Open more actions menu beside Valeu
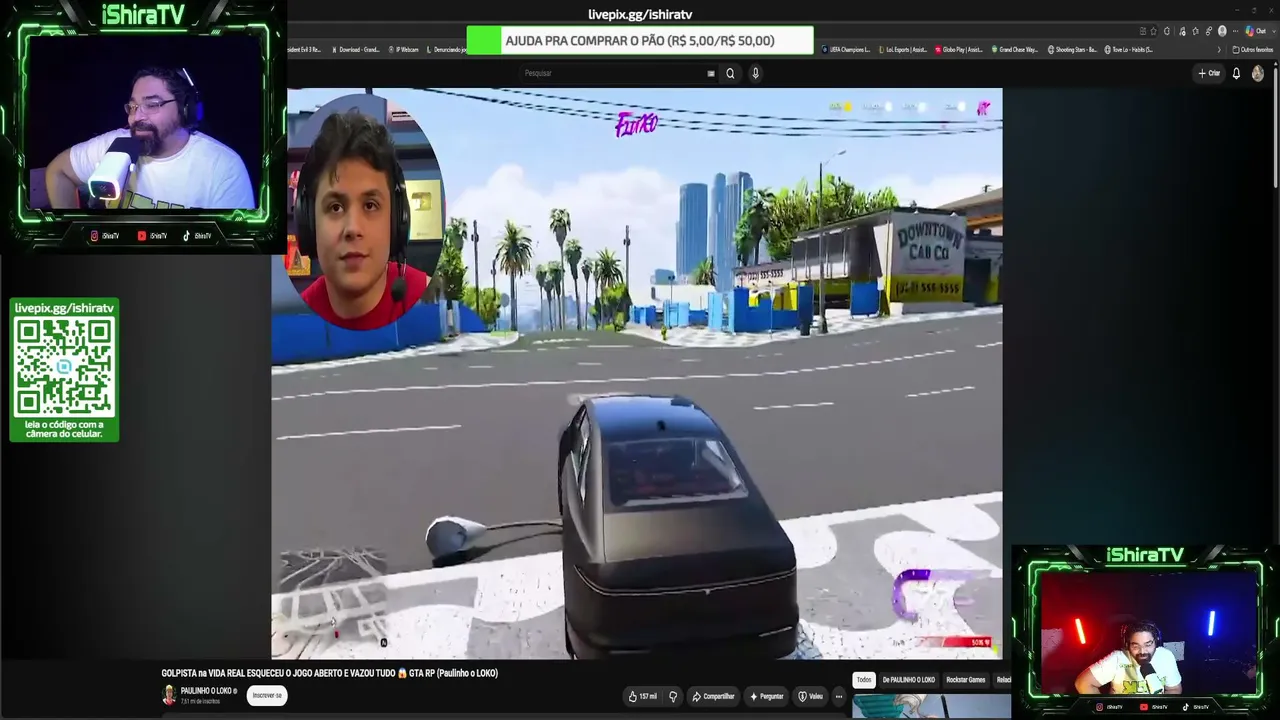Viewport: 1280px width, 720px height. pyautogui.click(x=838, y=696)
